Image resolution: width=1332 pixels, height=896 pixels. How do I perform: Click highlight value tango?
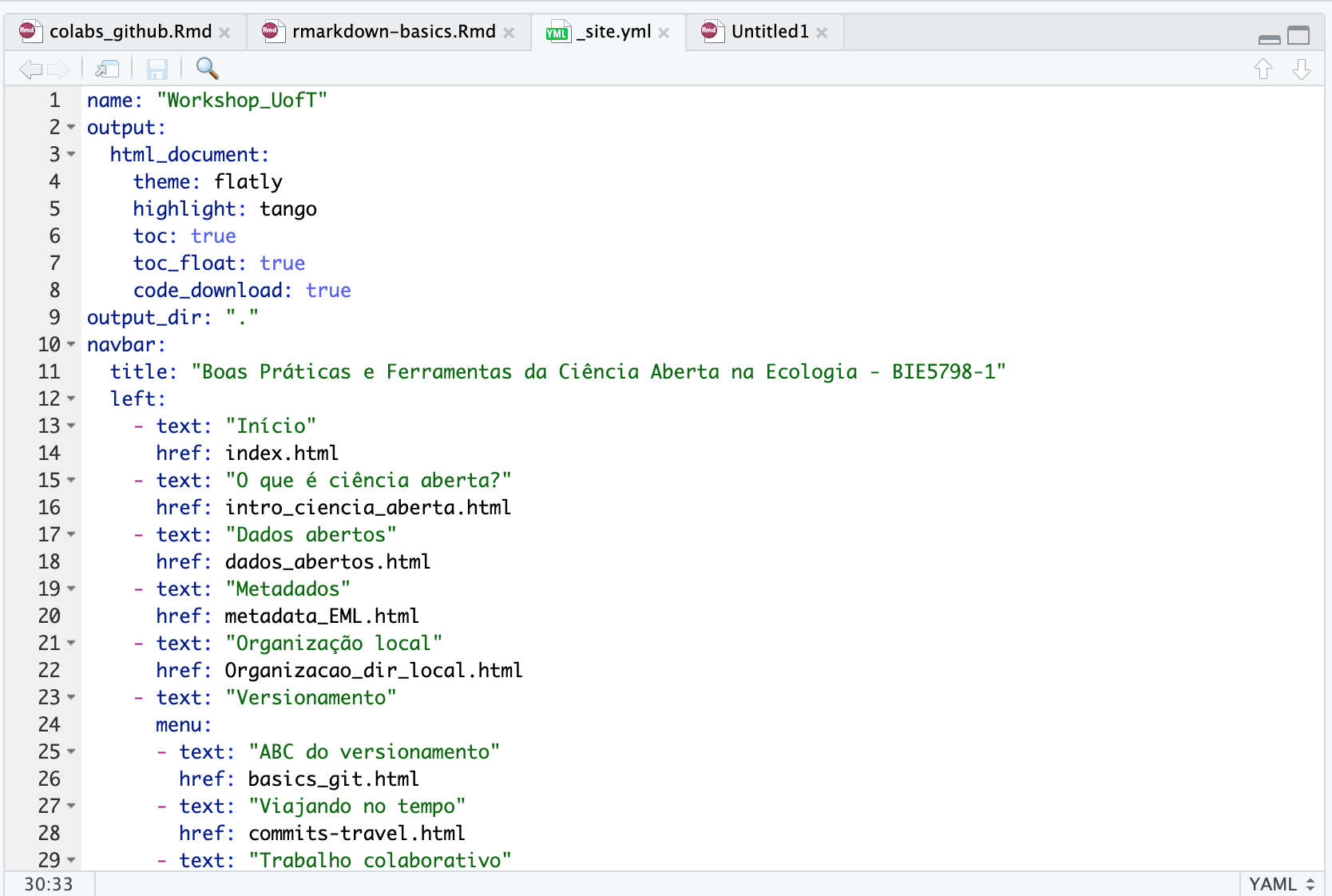pyautogui.click(x=288, y=209)
